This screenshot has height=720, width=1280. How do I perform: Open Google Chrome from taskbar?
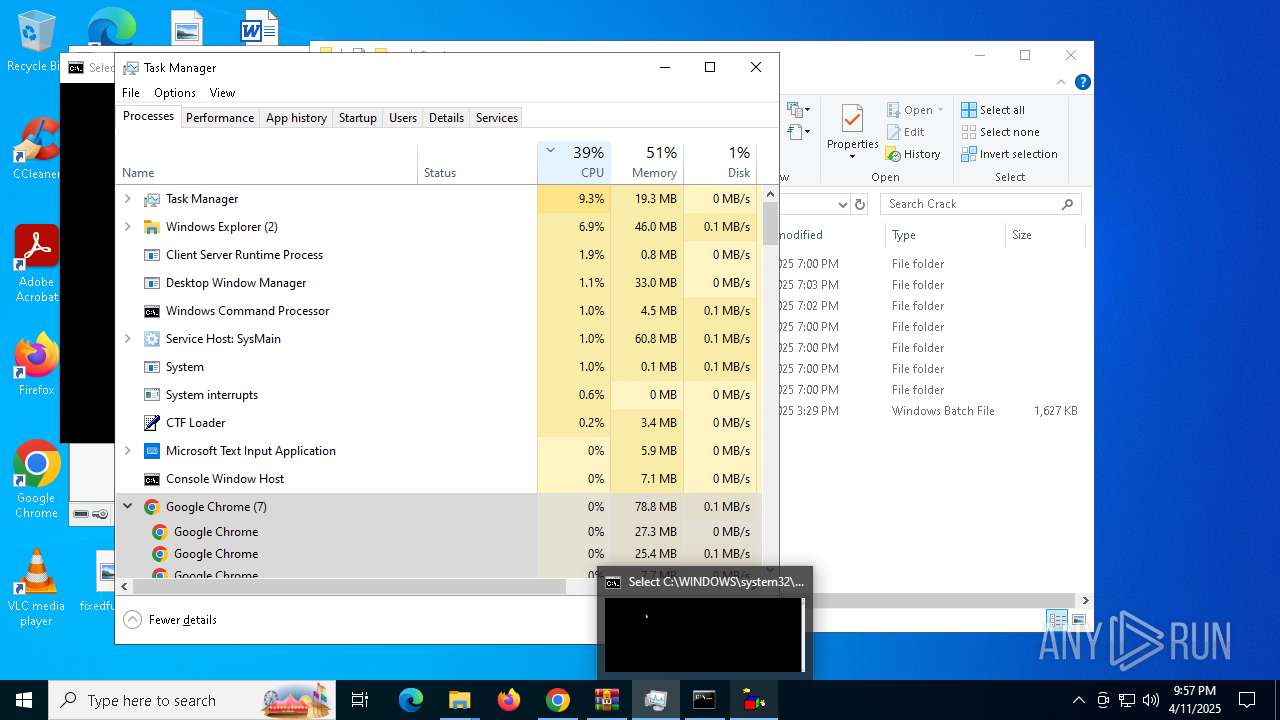coord(558,700)
